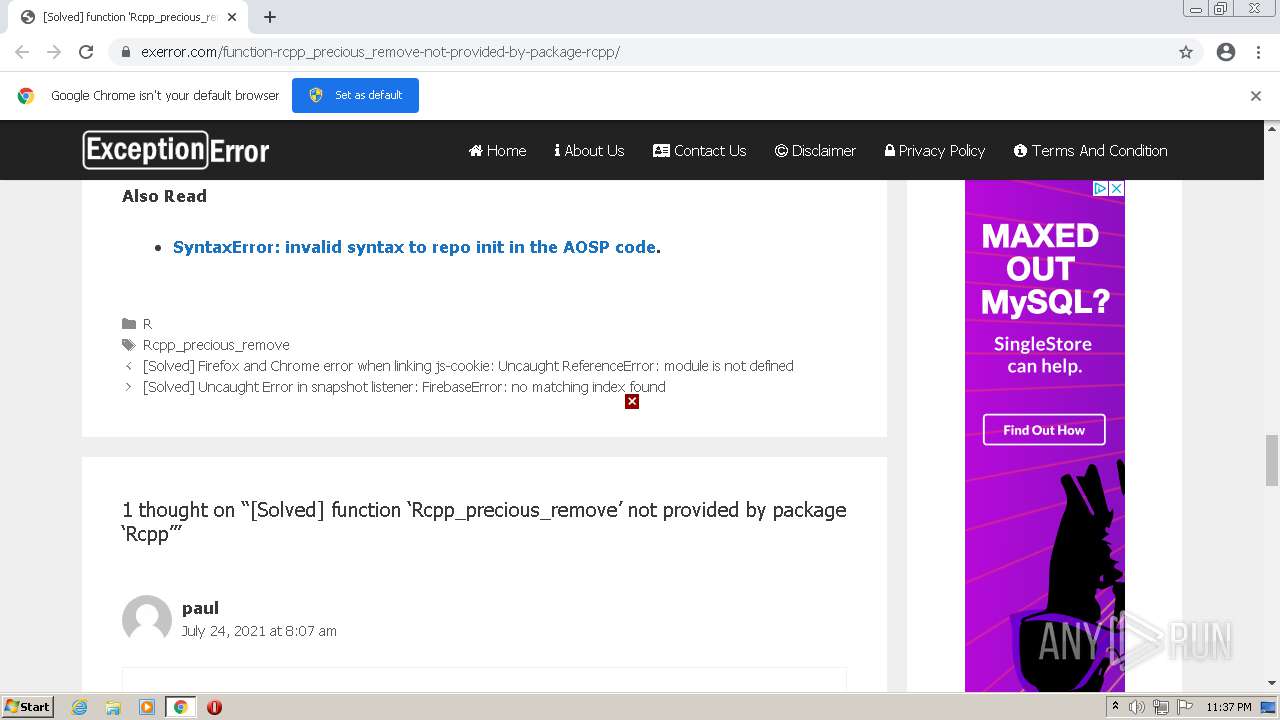Open Action Center flag icon

click(x=1185, y=707)
